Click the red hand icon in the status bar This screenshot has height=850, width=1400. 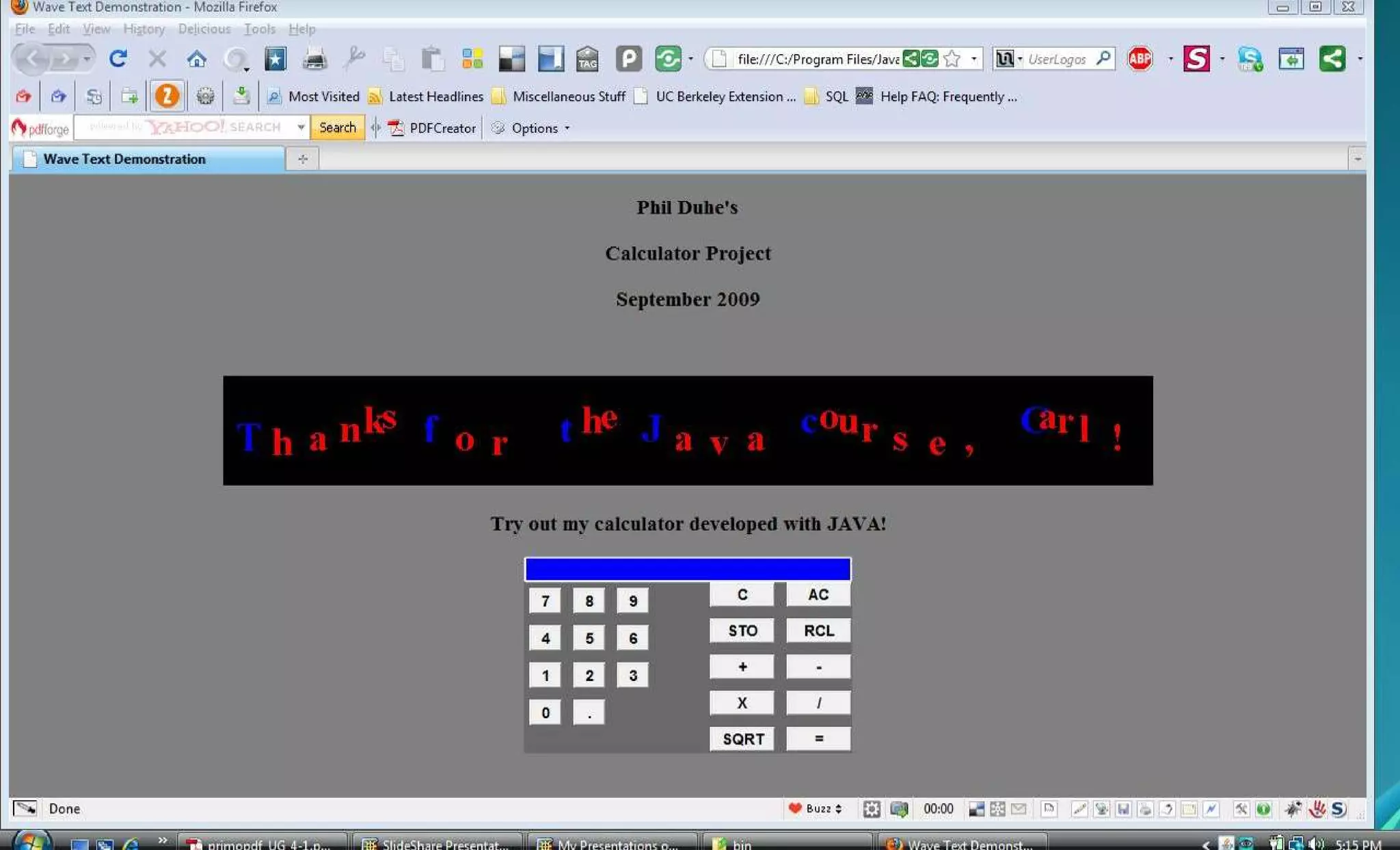(x=1317, y=809)
